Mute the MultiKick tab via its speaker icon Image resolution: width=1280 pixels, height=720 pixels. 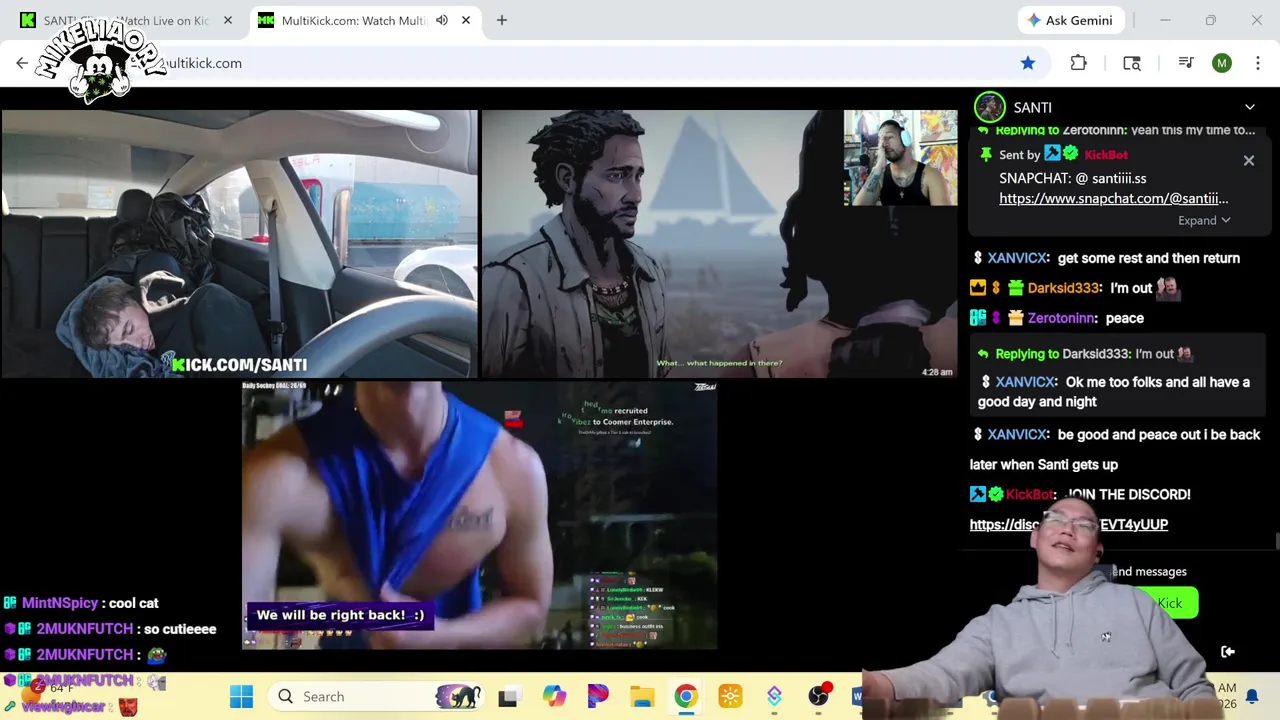click(x=442, y=20)
